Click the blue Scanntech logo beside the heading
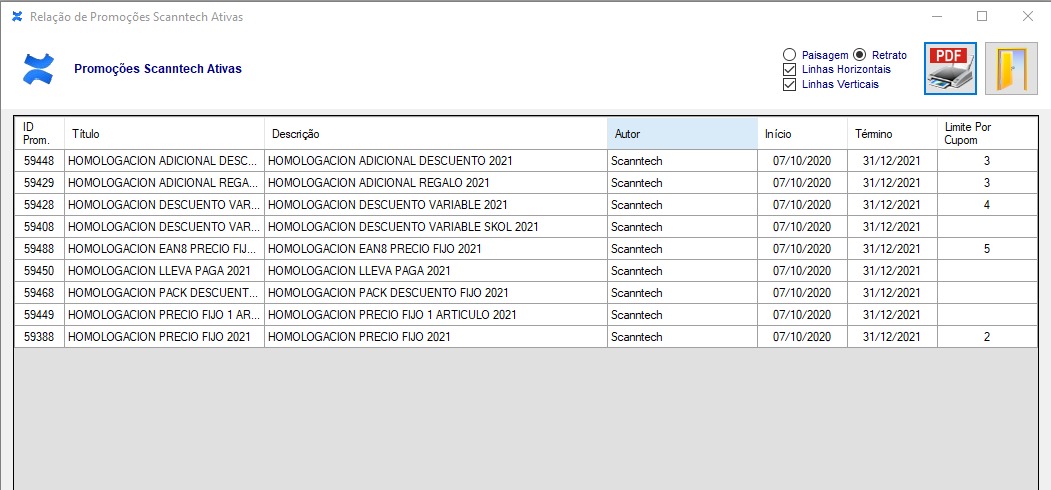The image size is (1051, 490). pyautogui.click(x=38, y=68)
